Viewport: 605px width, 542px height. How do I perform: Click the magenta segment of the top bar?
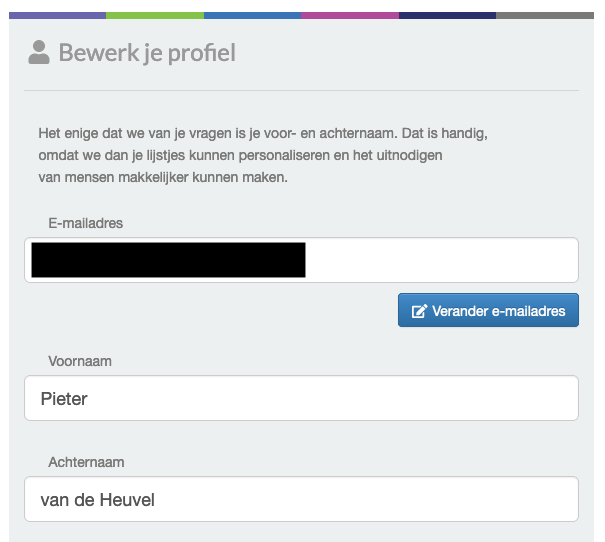(x=350, y=16)
